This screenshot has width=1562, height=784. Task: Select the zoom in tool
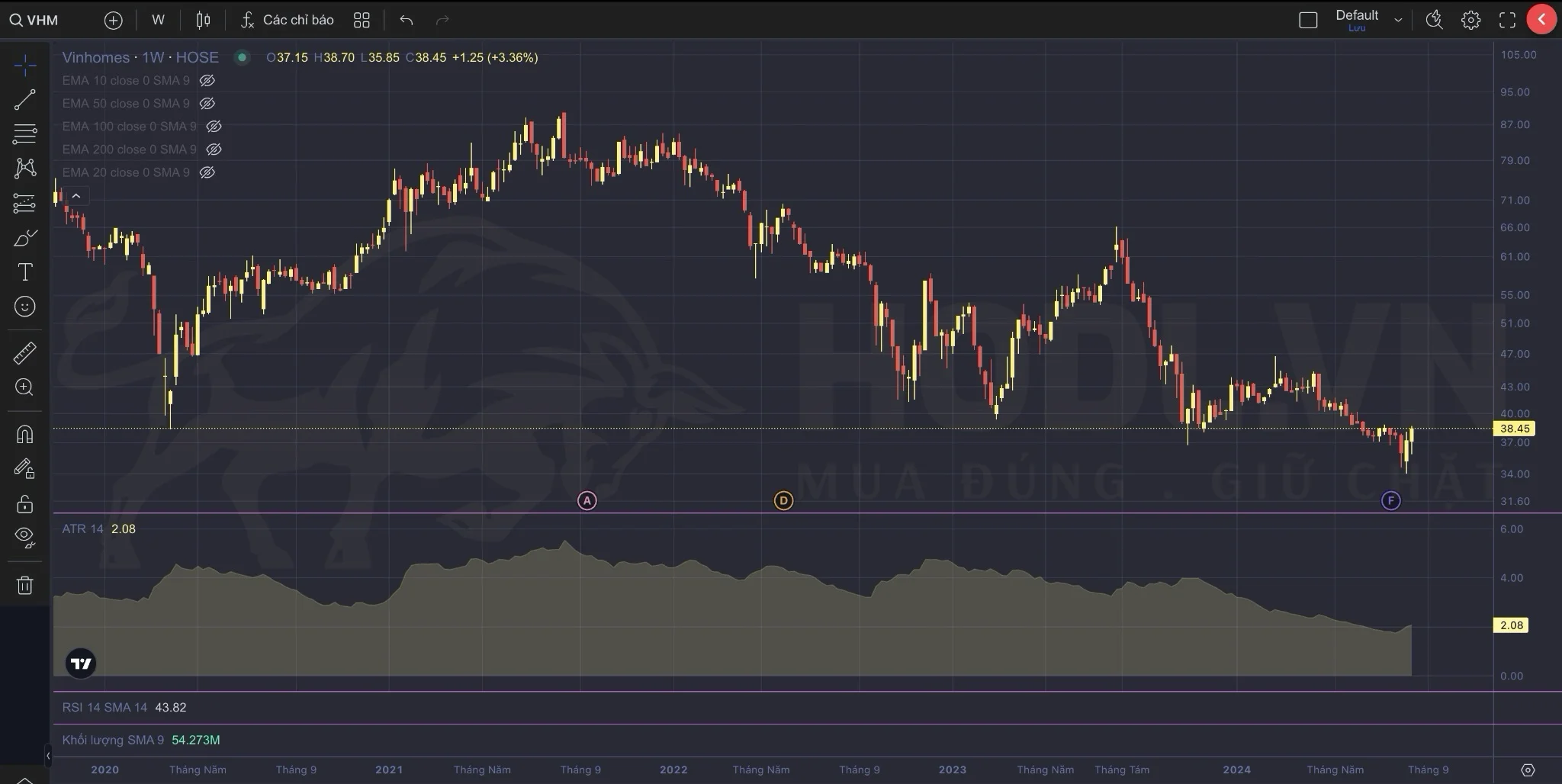24,387
